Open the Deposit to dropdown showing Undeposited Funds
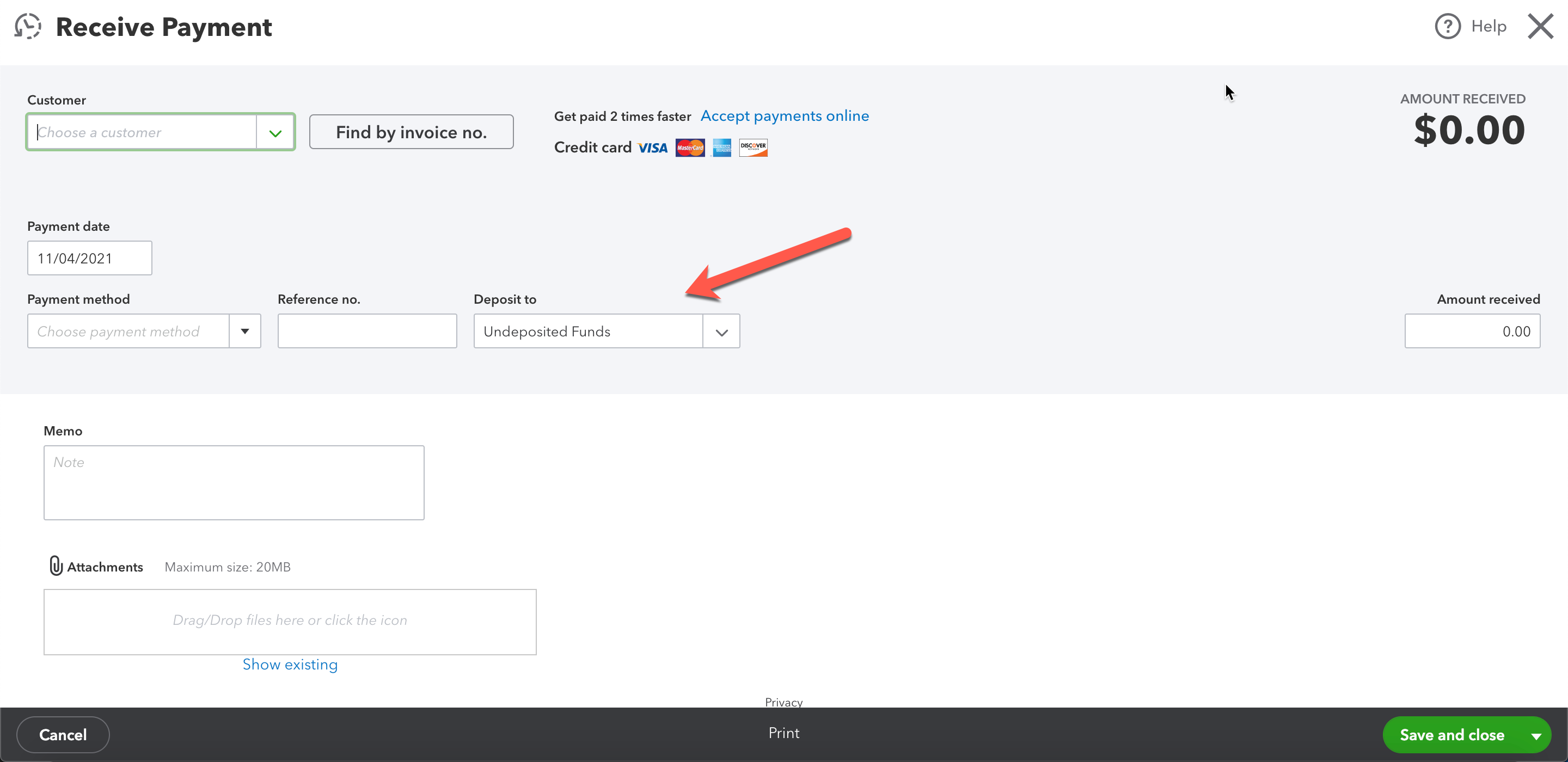Viewport: 1568px width, 762px height. (721, 330)
